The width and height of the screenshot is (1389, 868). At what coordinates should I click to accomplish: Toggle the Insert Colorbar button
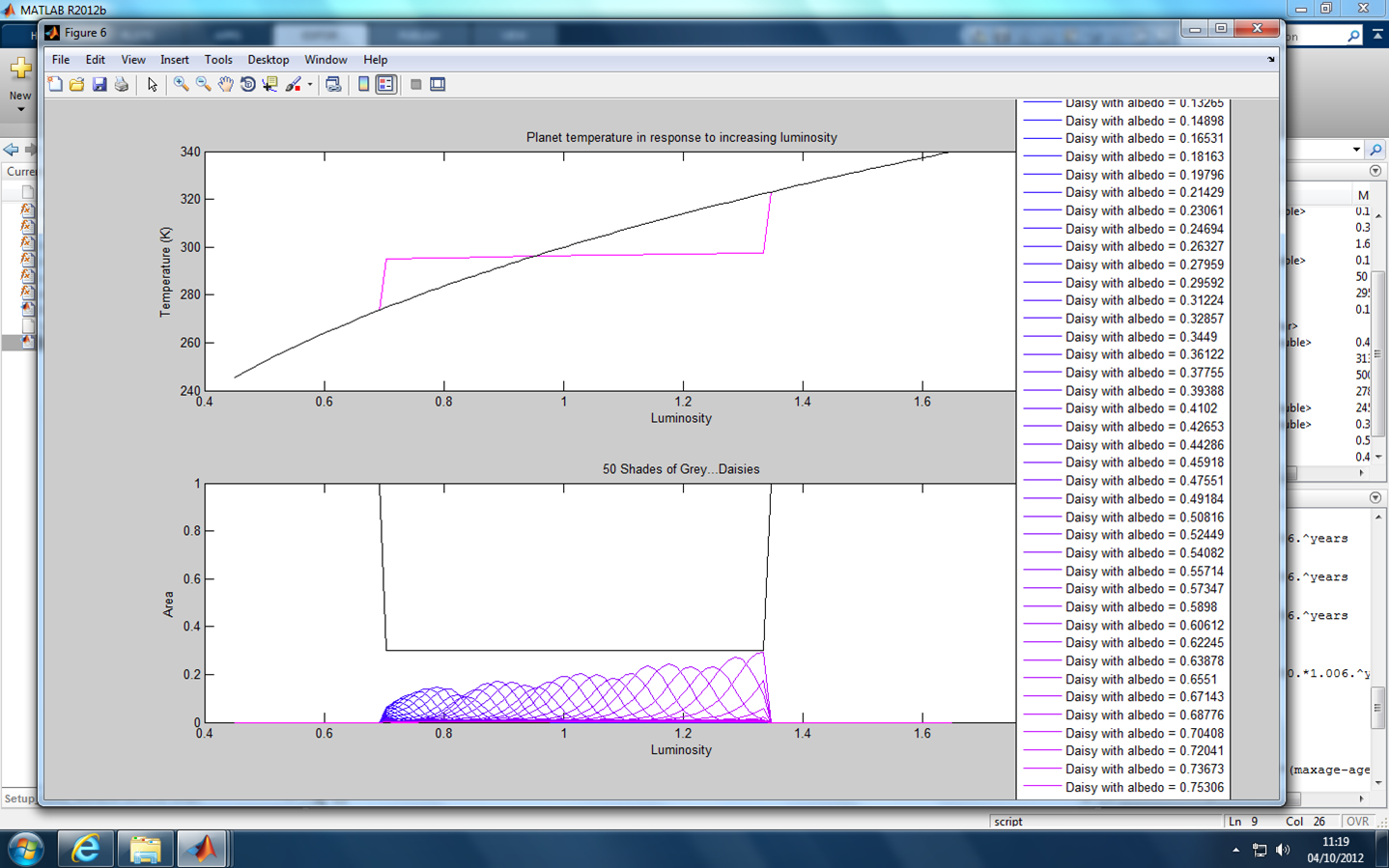coord(363,85)
